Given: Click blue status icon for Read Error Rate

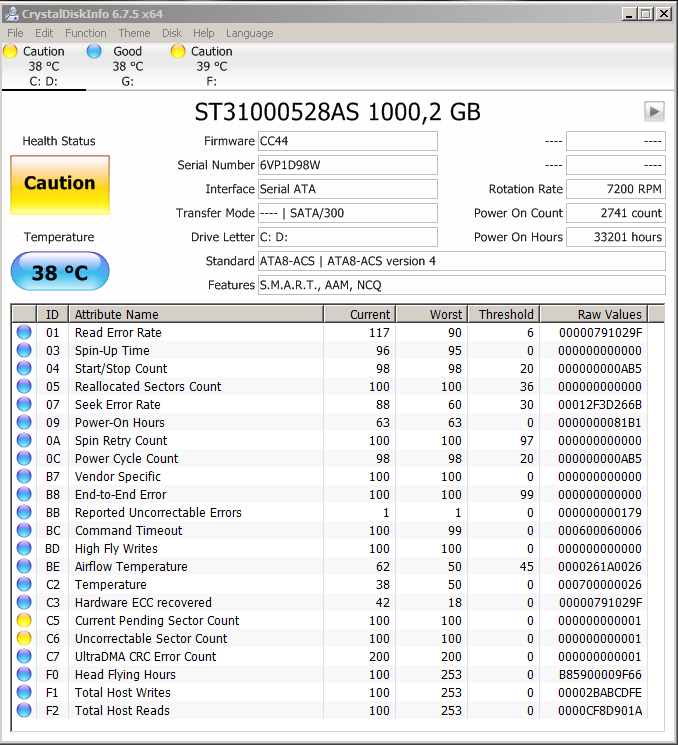Looking at the screenshot, I should tap(24, 333).
